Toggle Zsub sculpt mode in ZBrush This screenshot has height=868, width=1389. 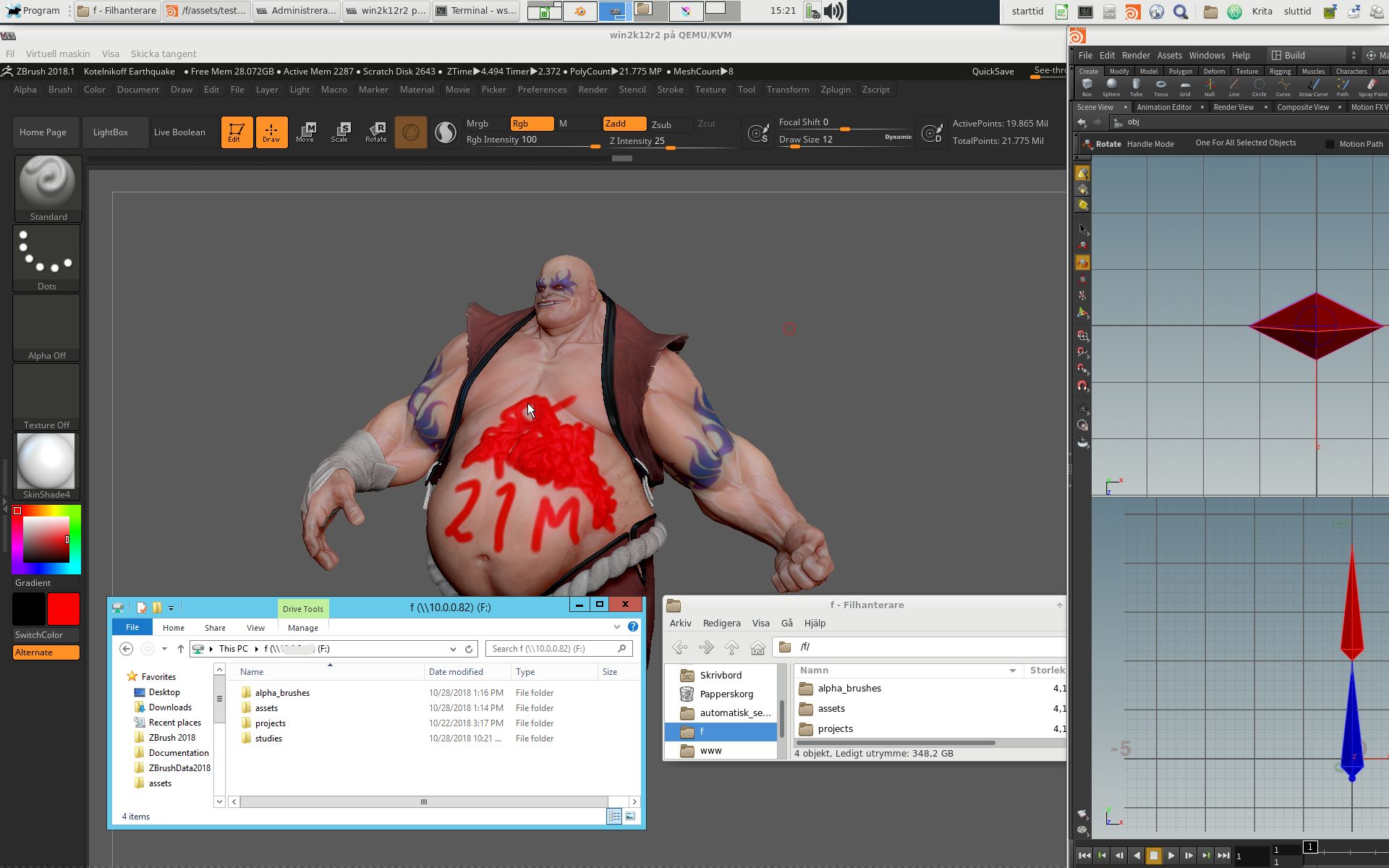[670, 124]
